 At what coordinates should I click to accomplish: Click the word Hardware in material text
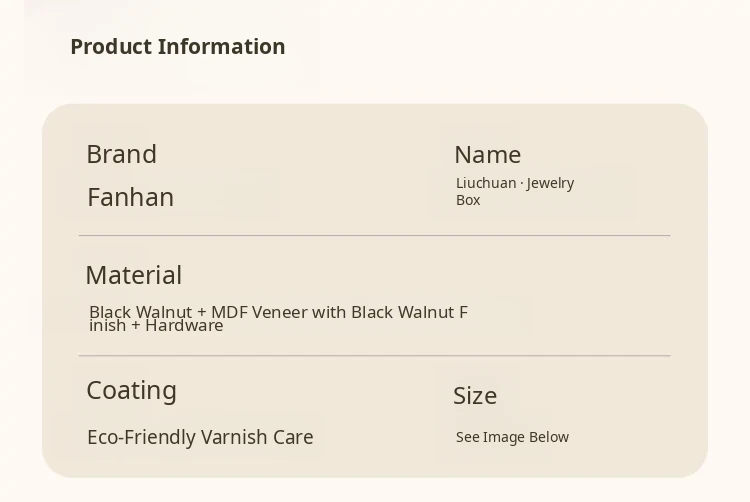pyautogui.click(x=184, y=326)
